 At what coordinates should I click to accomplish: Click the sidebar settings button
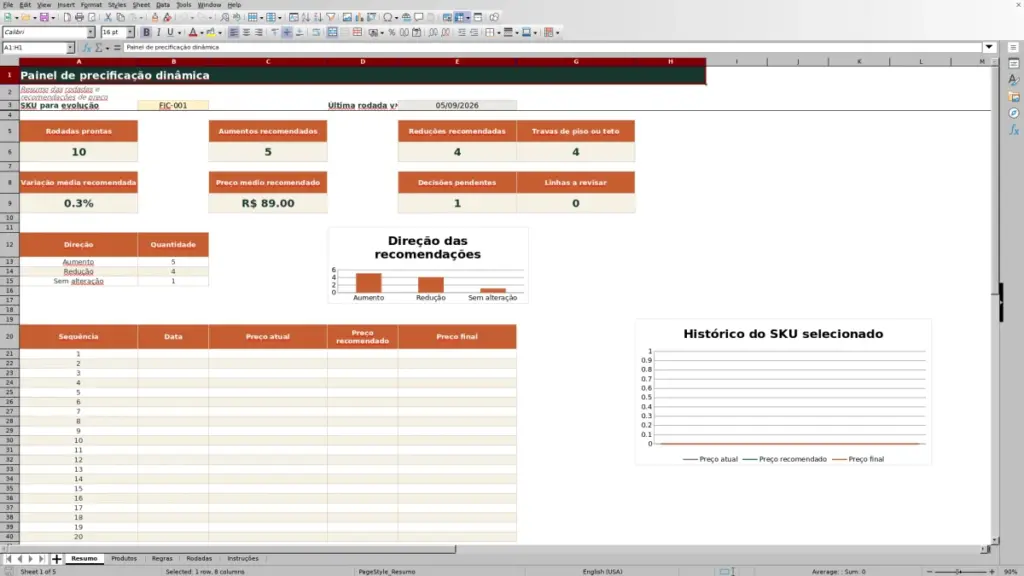pos(1014,47)
